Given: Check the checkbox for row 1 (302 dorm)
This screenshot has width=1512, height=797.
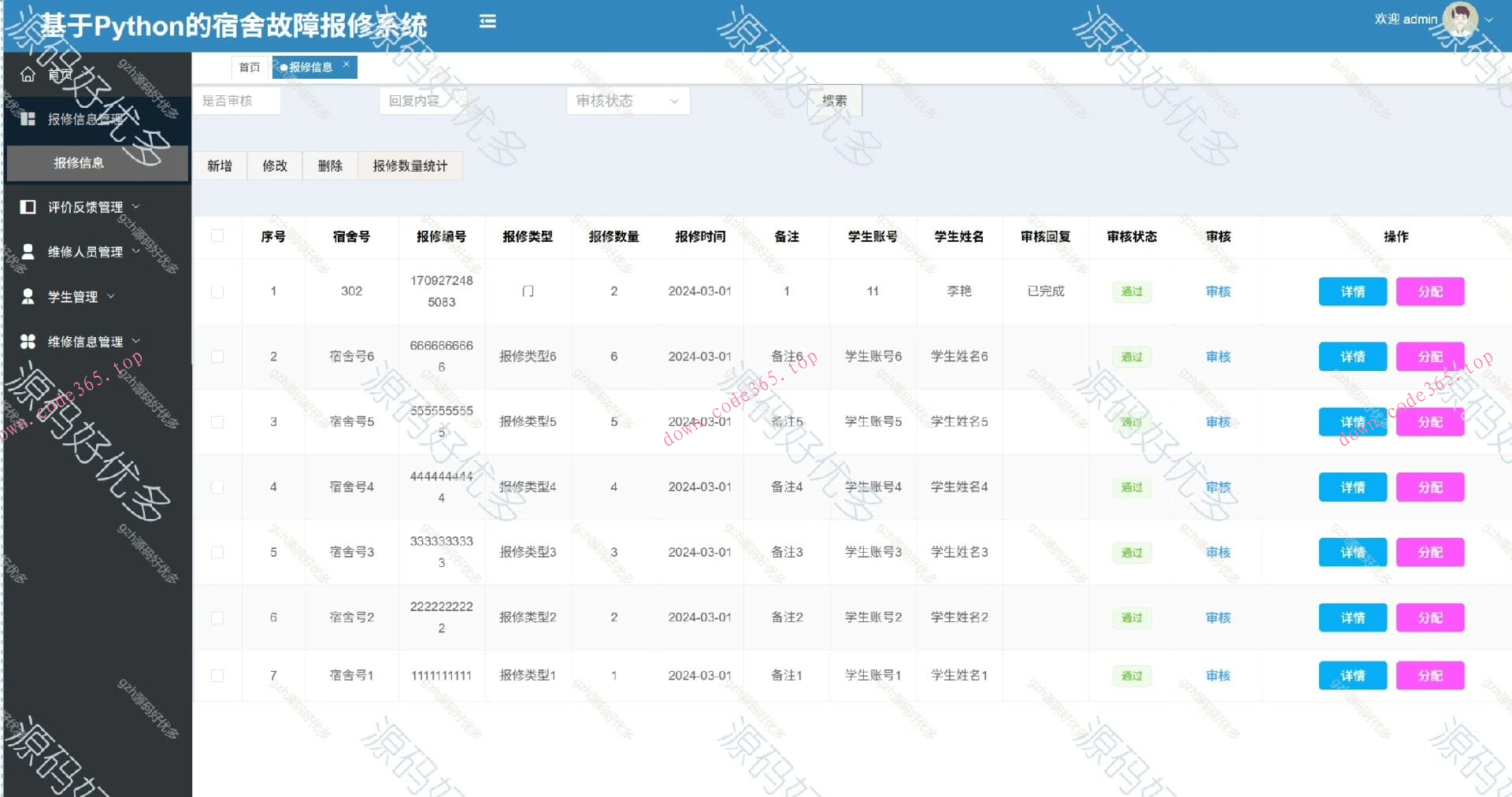Looking at the screenshot, I should tap(218, 291).
